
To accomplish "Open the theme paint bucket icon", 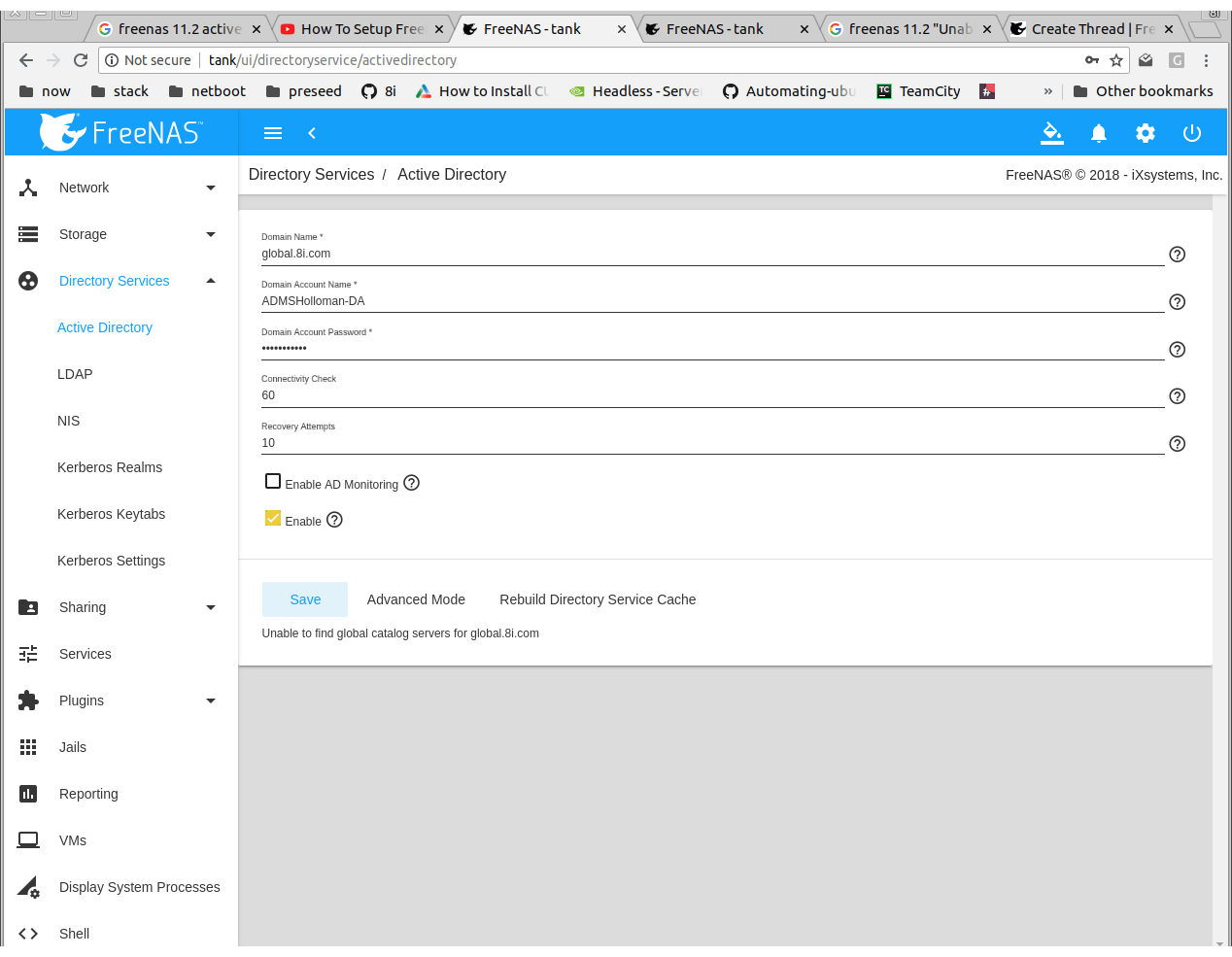I will [x=1052, y=133].
